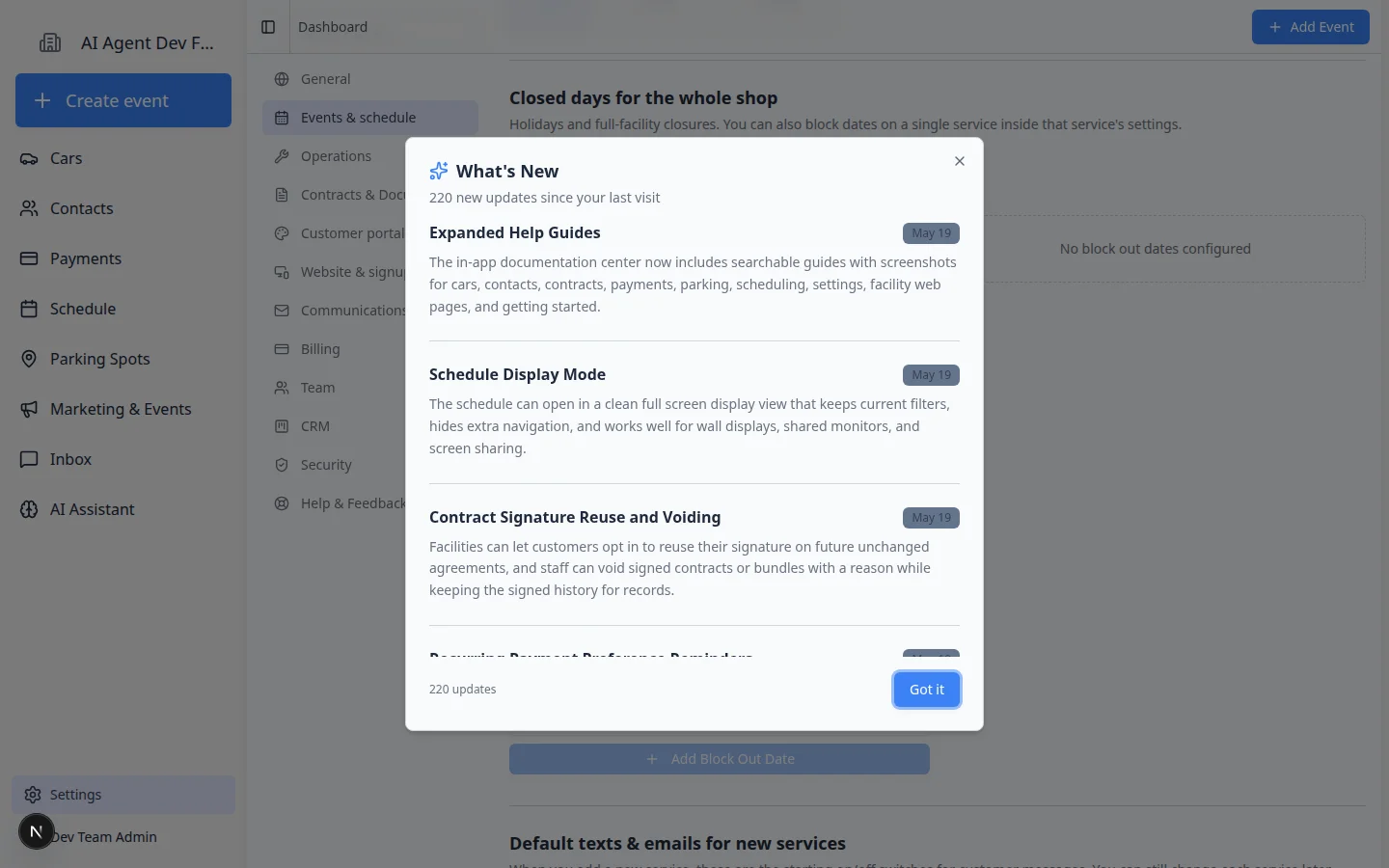Select Customer portal settings tab
This screenshot has width=1389, height=868.
[334, 233]
